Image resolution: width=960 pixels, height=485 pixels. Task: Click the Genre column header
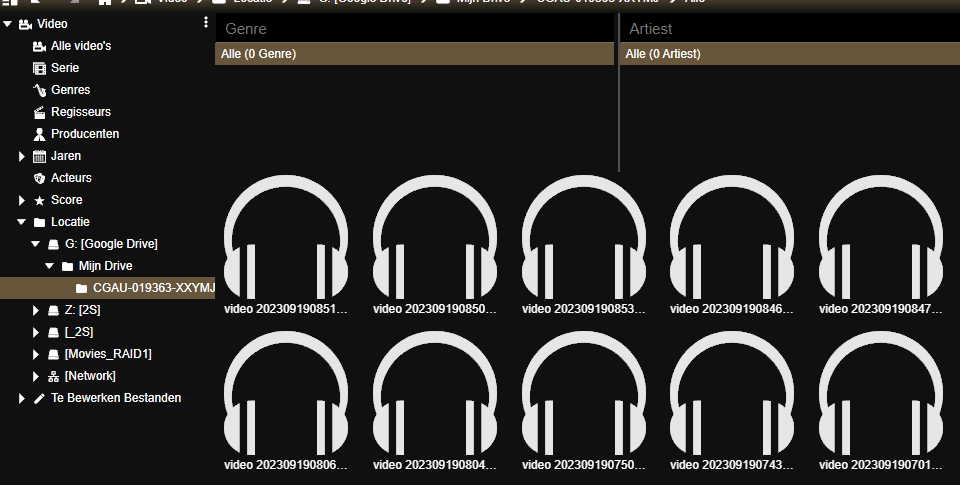(414, 29)
